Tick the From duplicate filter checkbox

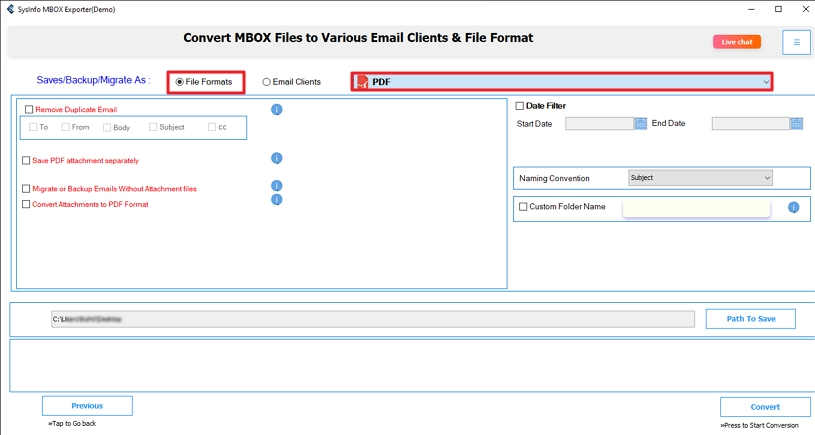(x=65, y=127)
